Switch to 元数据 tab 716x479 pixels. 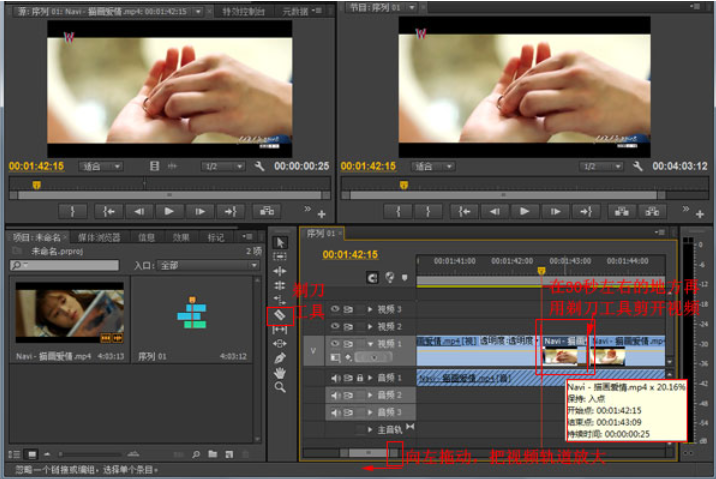(295, 11)
